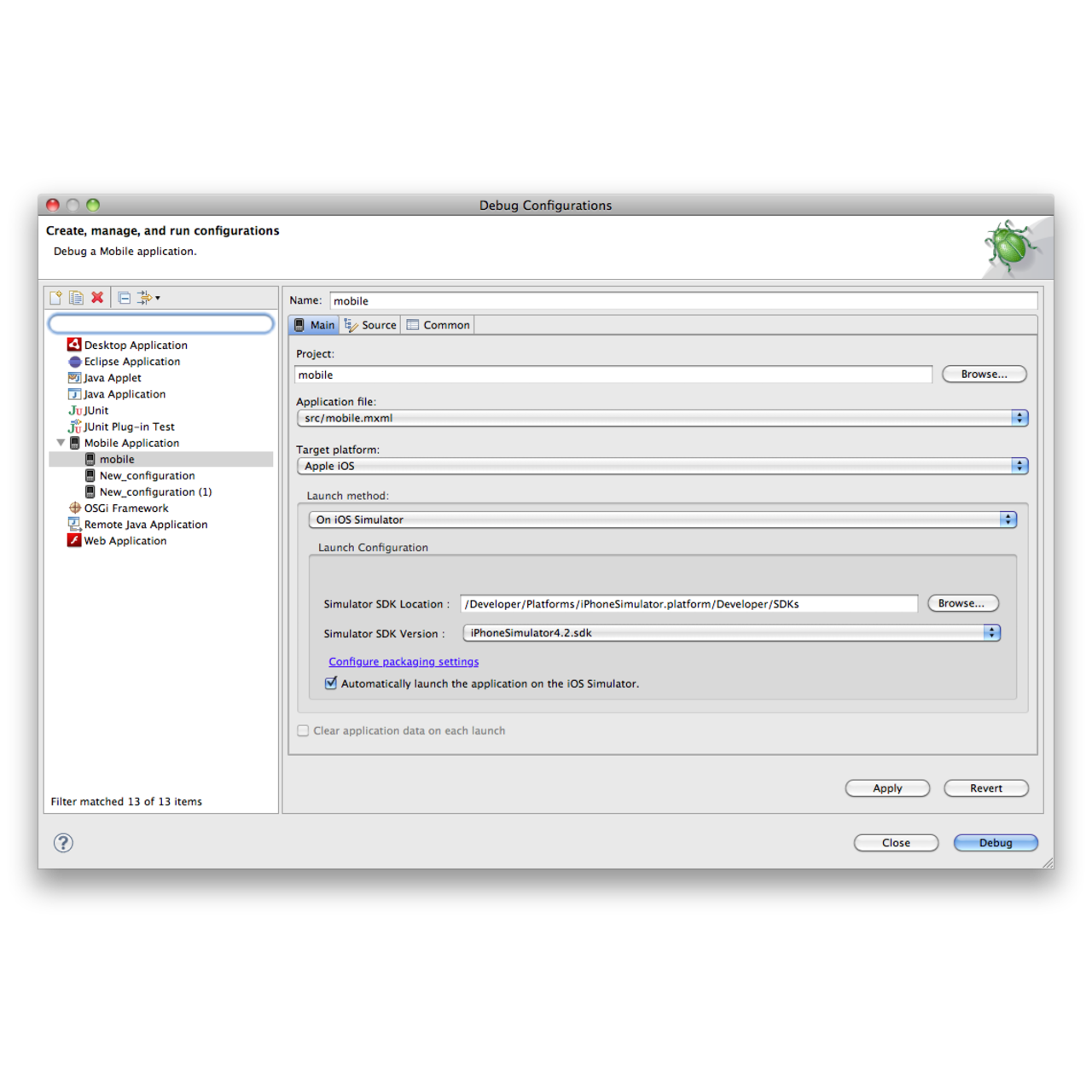Viewport: 1092px width, 1092px height.
Task: Open the Configure packaging settings link
Action: click(404, 662)
